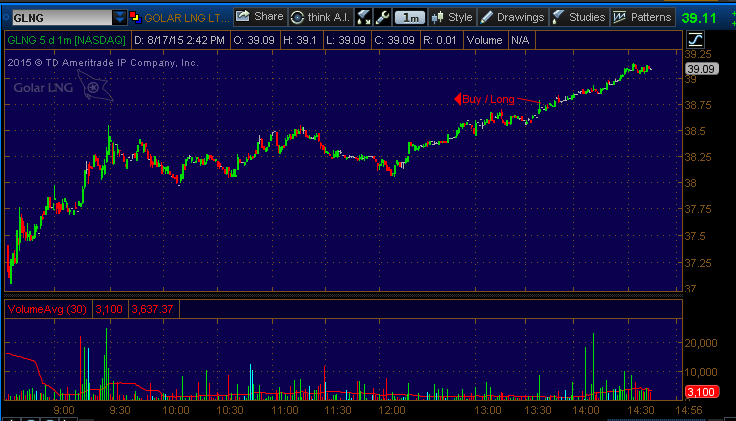Click the Volume header label

(484, 40)
